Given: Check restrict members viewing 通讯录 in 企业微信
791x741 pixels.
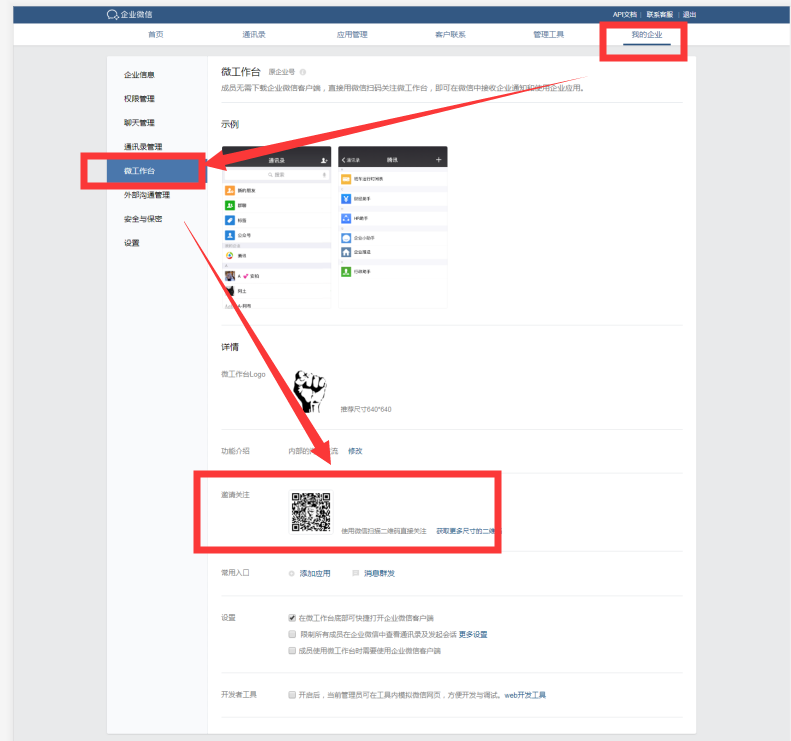Looking at the screenshot, I should tap(292, 634).
